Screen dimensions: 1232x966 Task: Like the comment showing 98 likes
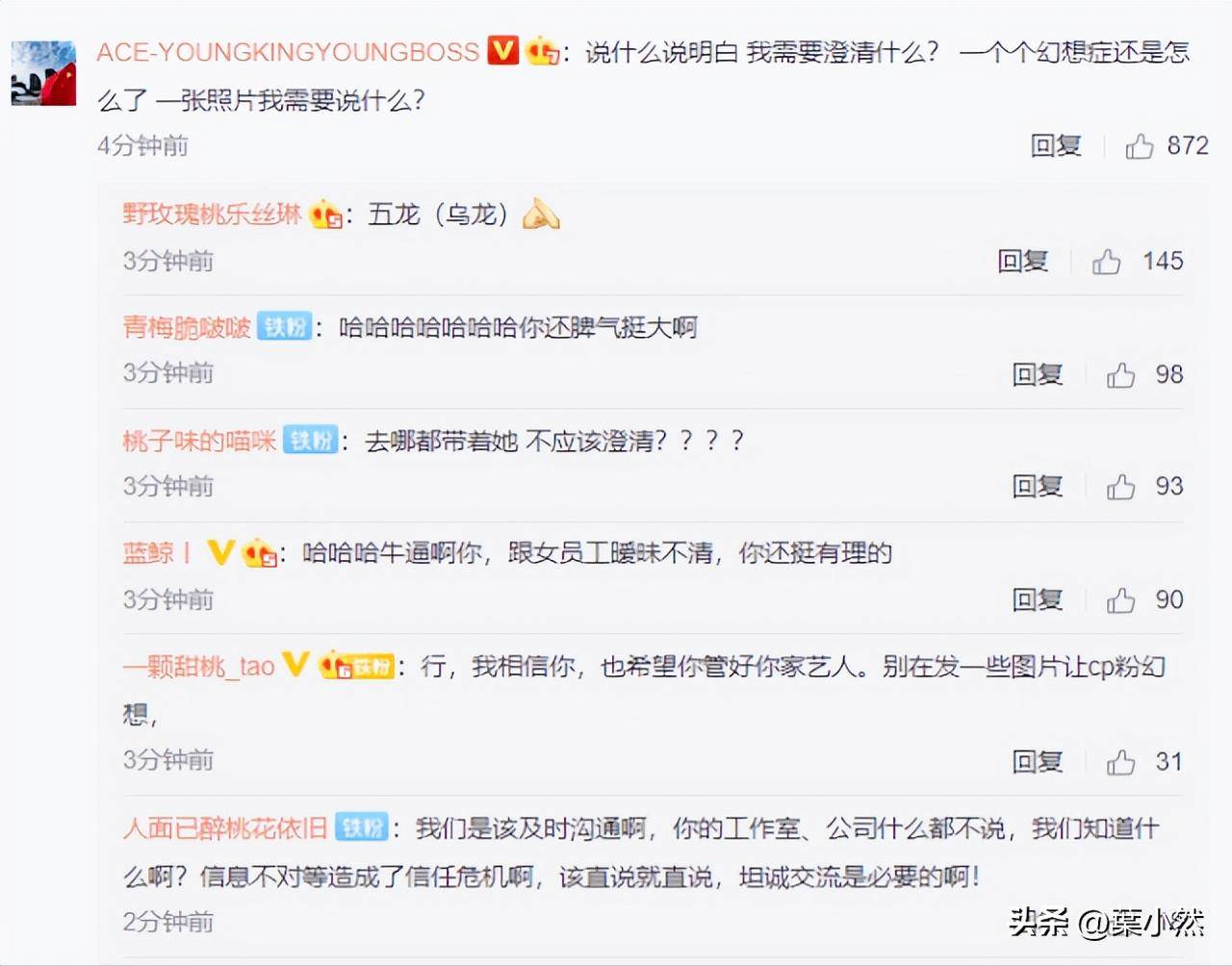tap(1120, 374)
